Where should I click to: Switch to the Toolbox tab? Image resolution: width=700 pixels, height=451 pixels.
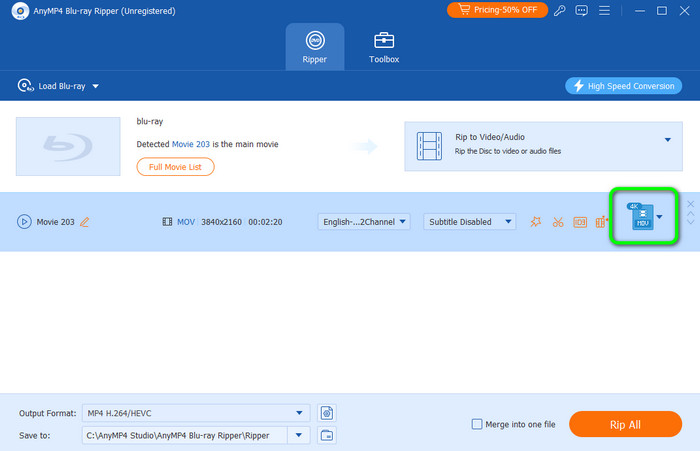tap(384, 47)
